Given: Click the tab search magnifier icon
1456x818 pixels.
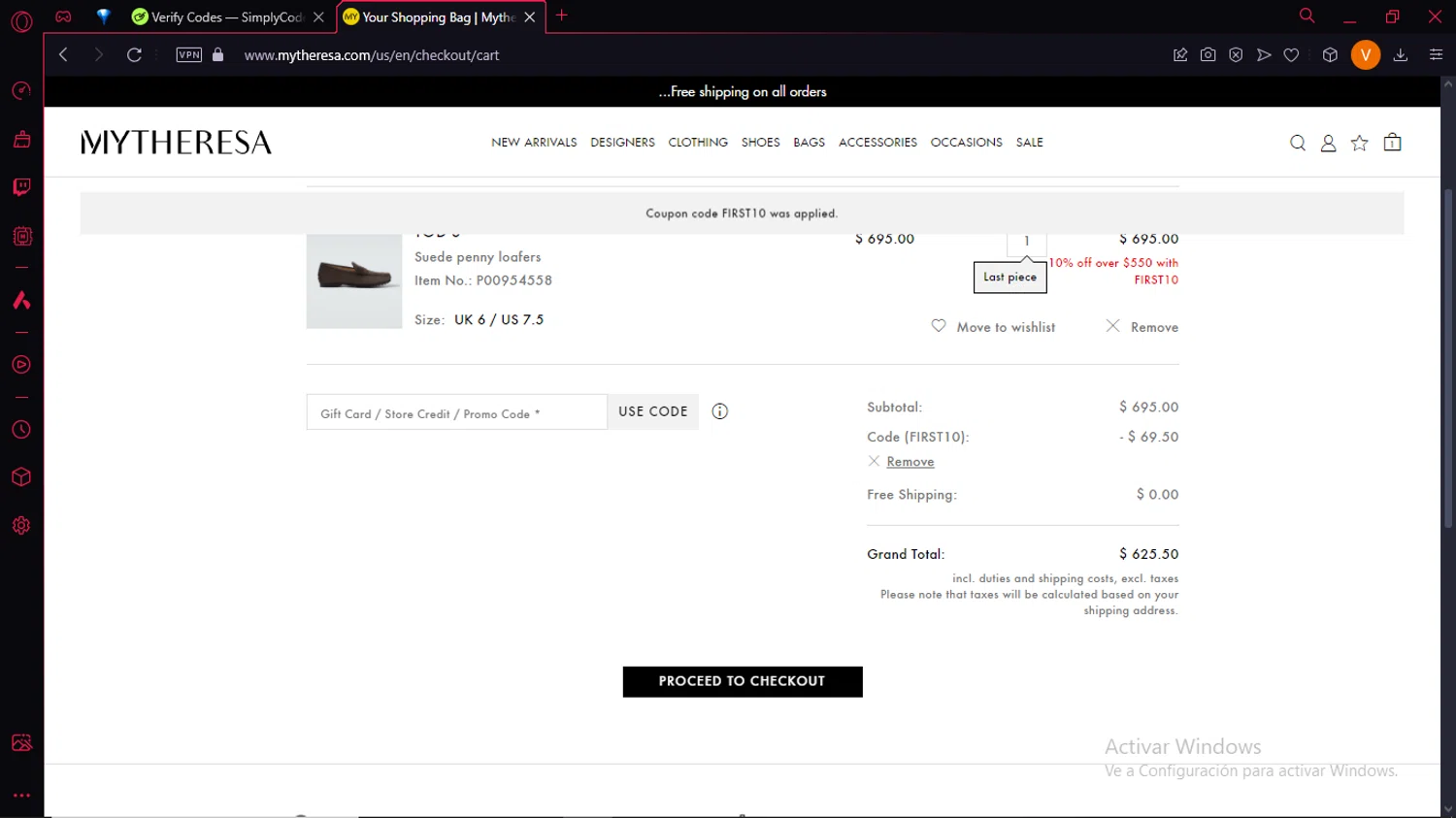Looking at the screenshot, I should pyautogui.click(x=1307, y=16).
